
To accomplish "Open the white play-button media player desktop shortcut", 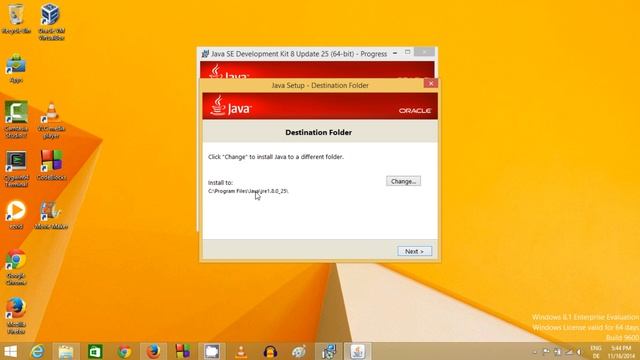I will (x=16, y=215).
